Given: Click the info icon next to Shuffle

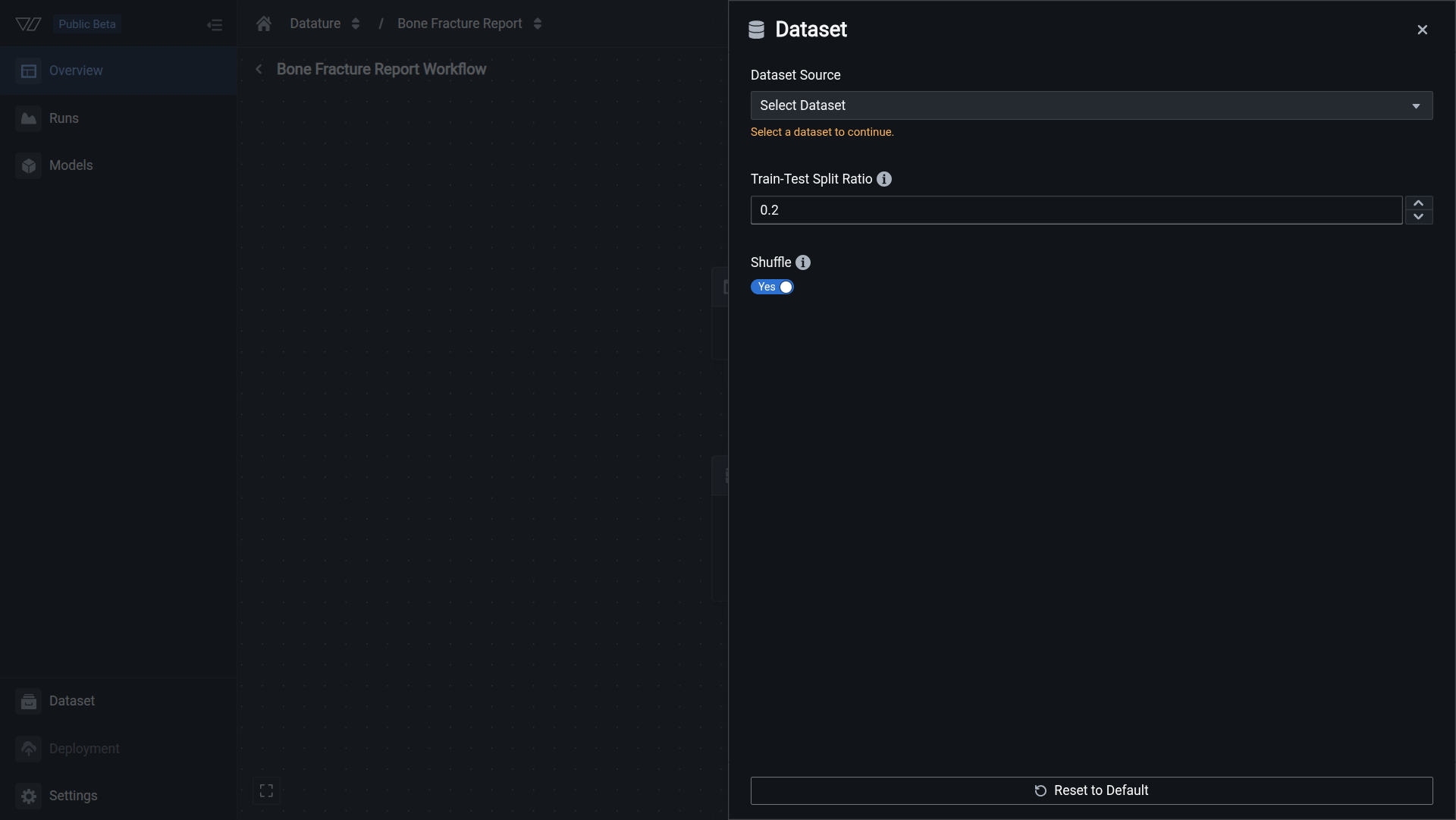Looking at the screenshot, I should [x=803, y=262].
